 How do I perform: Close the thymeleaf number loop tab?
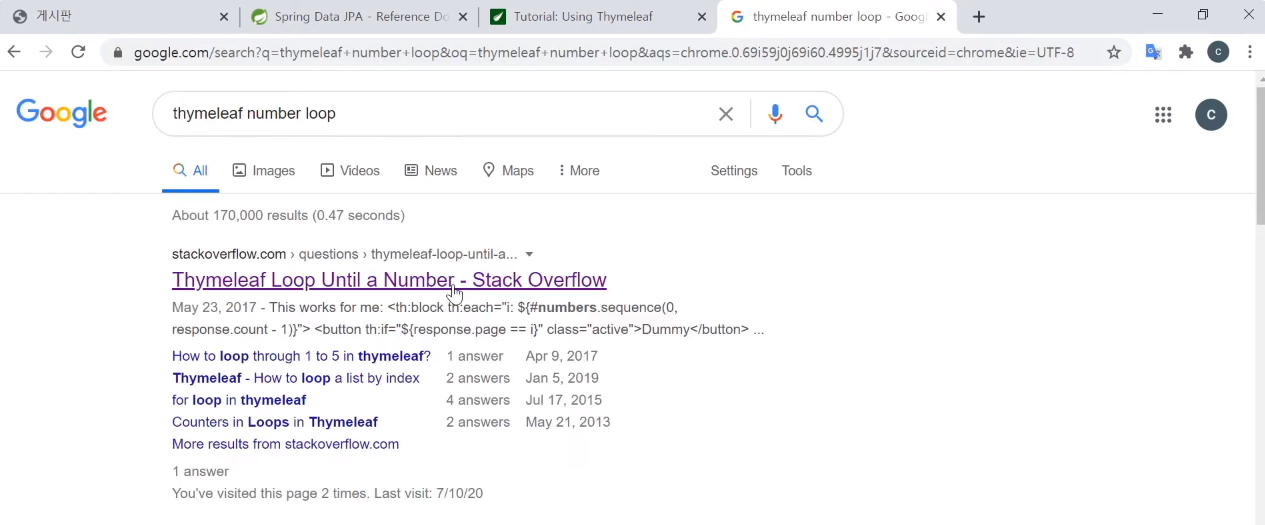(x=941, y=17)
